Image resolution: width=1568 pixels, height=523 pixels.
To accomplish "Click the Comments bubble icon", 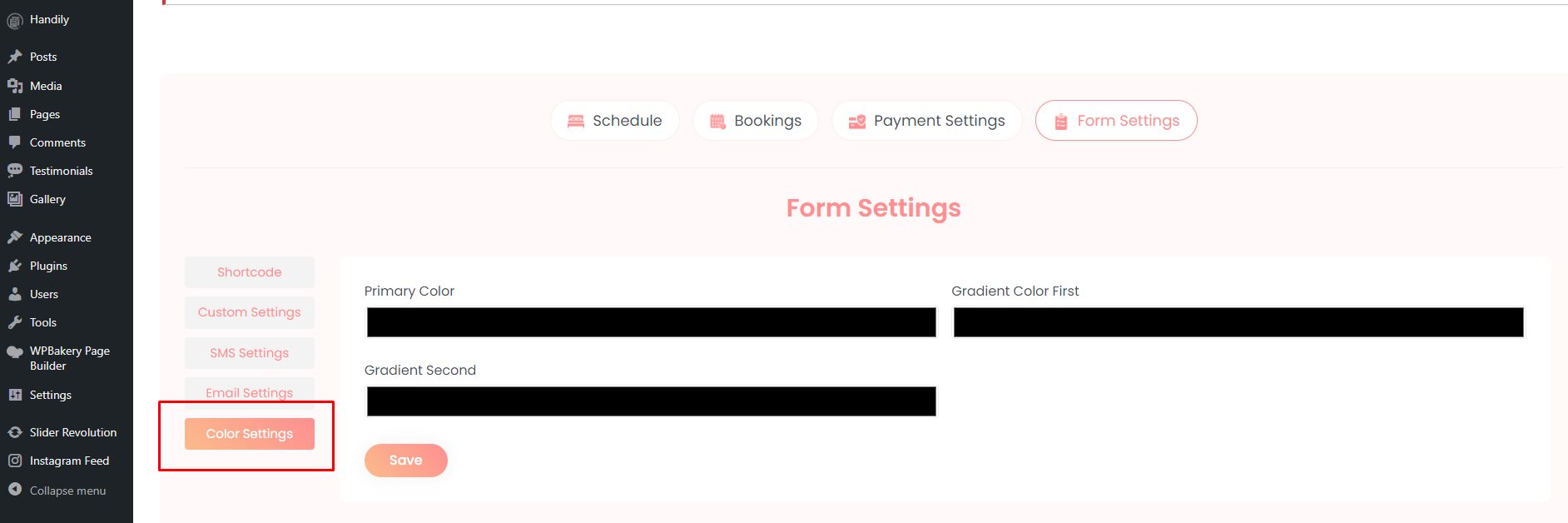I will [15, 142].
